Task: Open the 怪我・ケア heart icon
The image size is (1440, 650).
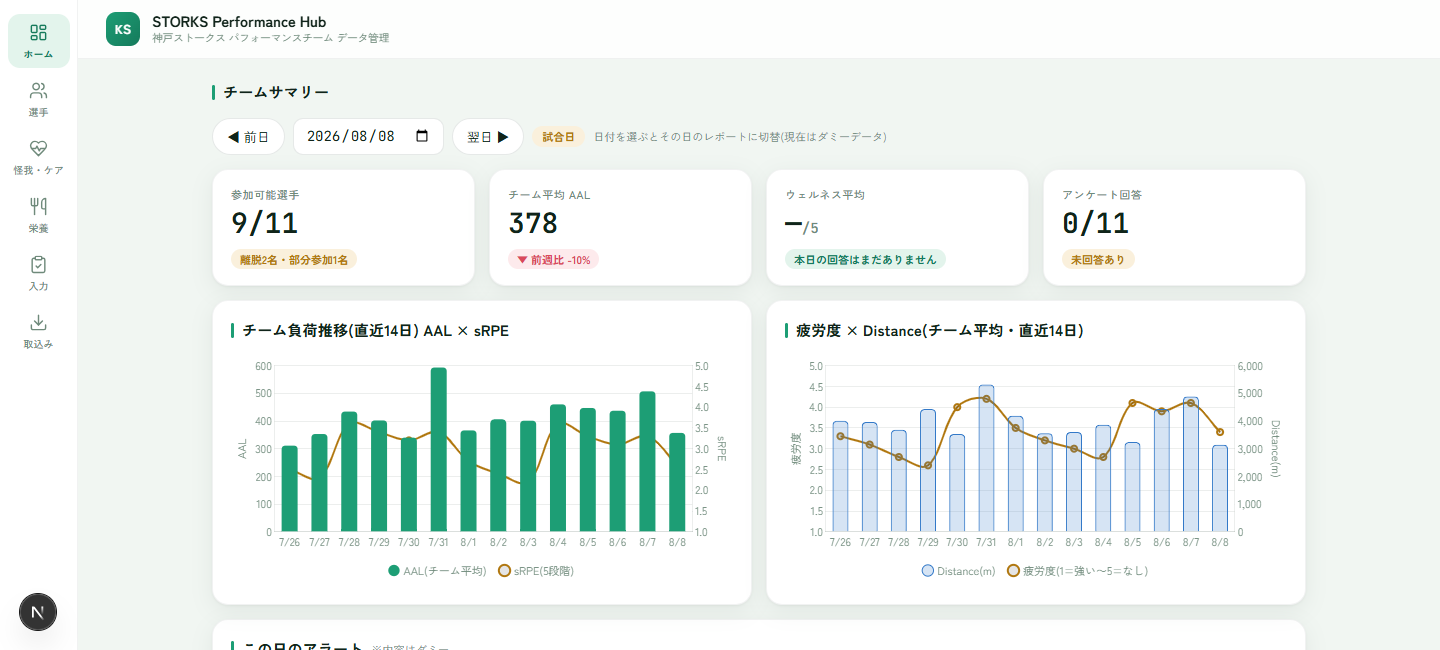Action: click(39, 157)
